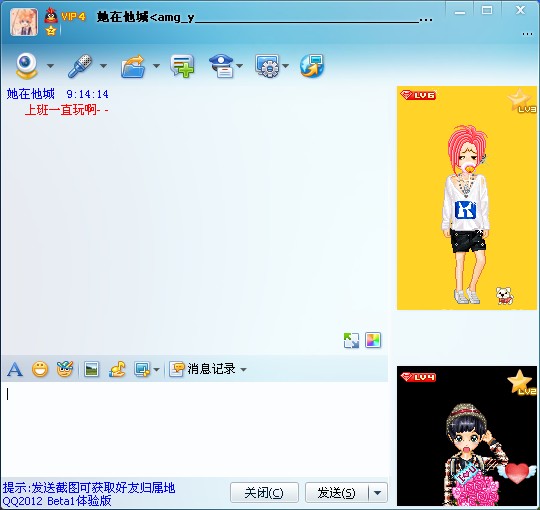Click the star level icon below penguin
The image size is (540, 510).
click(x=51, y=31)
